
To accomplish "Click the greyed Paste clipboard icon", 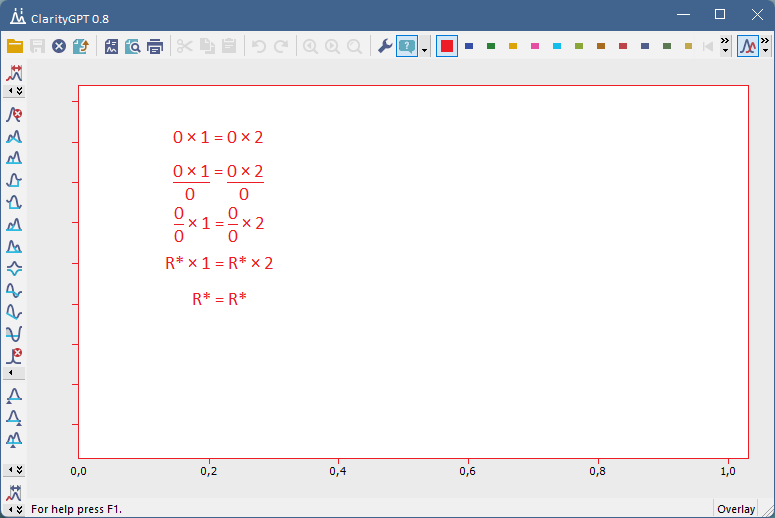I will [x=229, y=46].
